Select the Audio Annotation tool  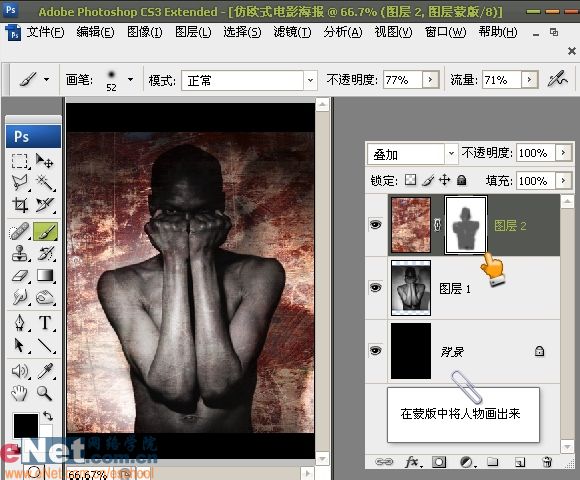click(20, 371)
